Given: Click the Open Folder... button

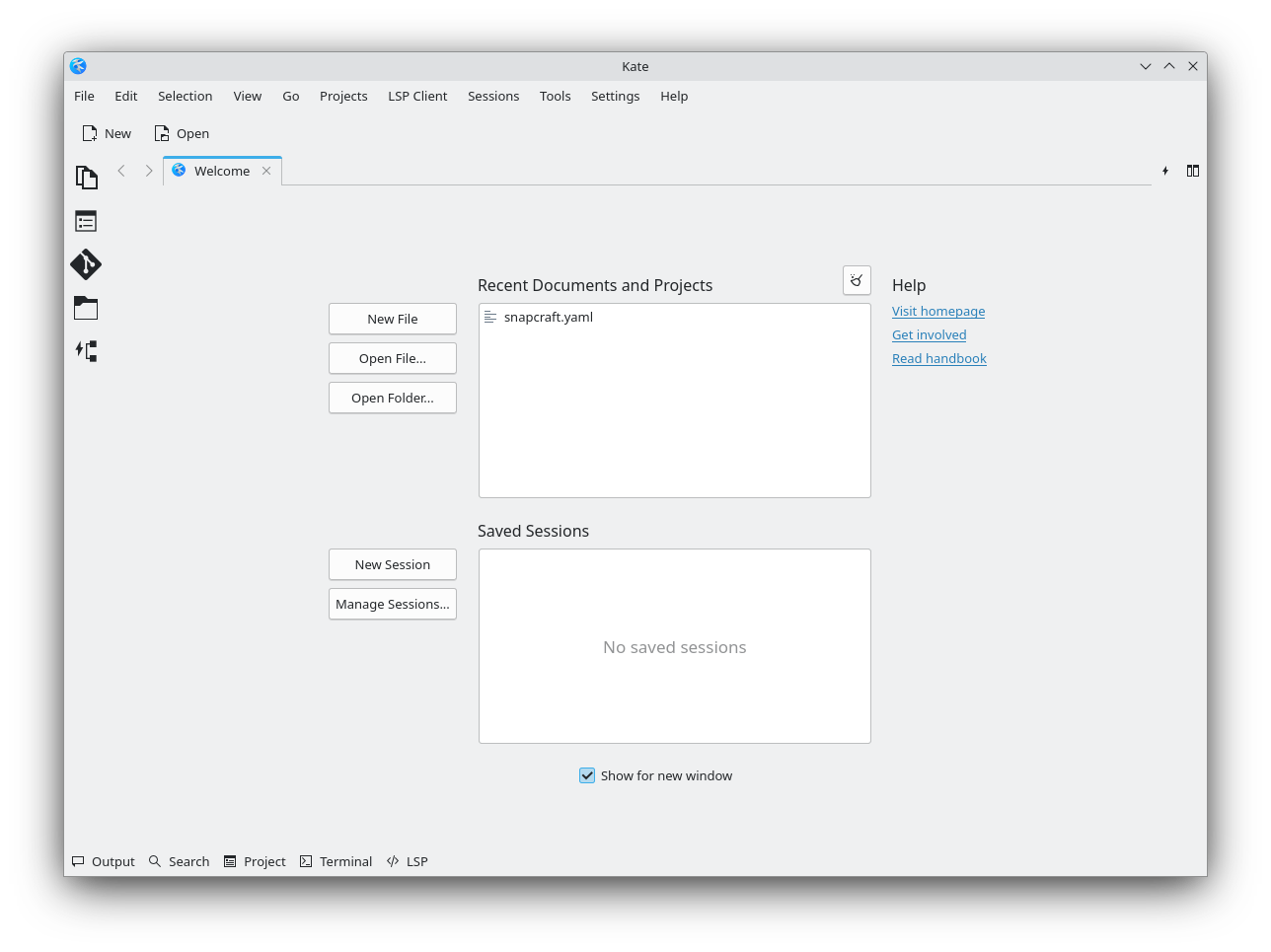Looking at the screenshot, I should (393, 398).
